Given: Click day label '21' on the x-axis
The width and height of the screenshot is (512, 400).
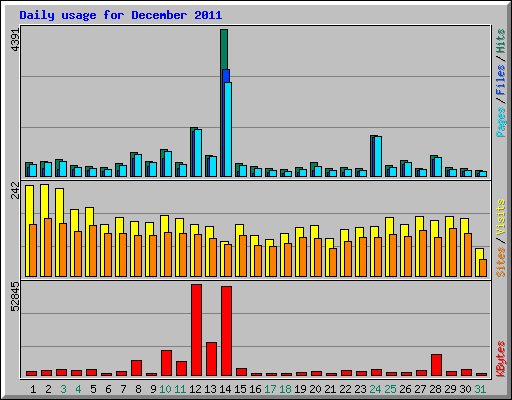Looking at the screenshot, I should (x=330, y=389).
